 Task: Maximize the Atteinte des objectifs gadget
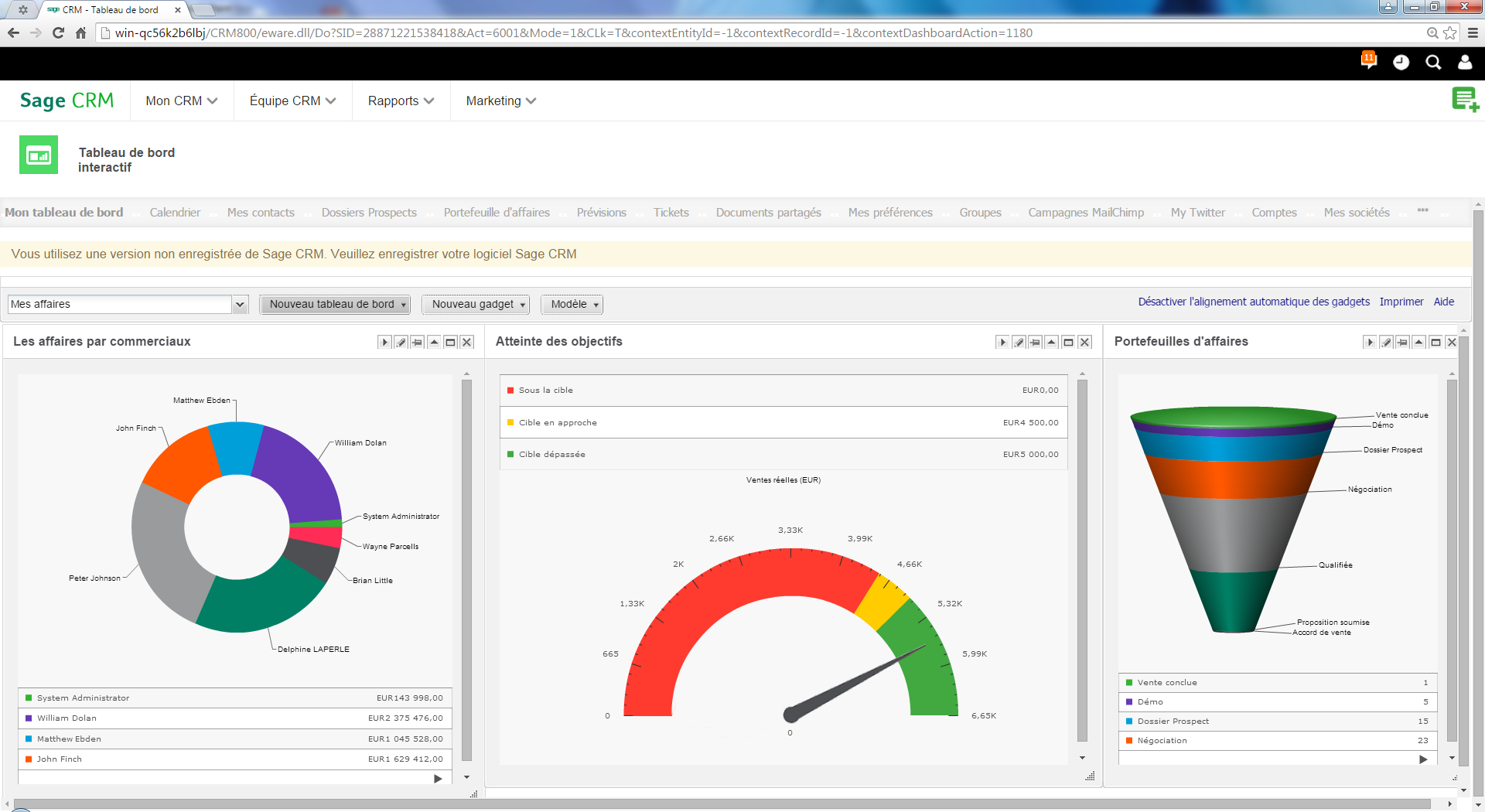click(1068, 342)
